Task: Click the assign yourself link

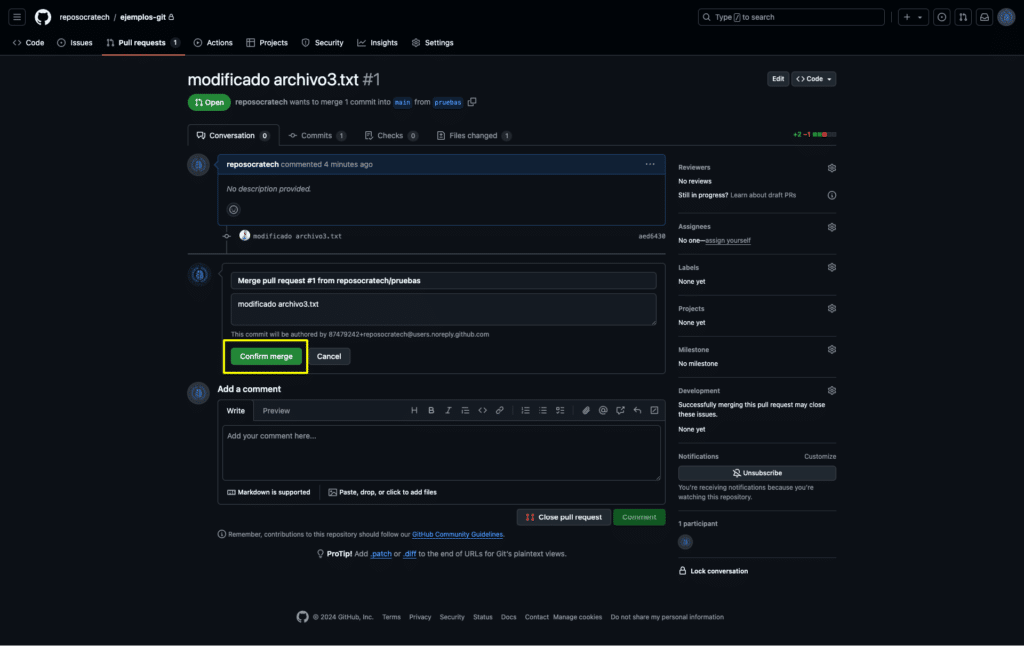Action: pos(728,240)
